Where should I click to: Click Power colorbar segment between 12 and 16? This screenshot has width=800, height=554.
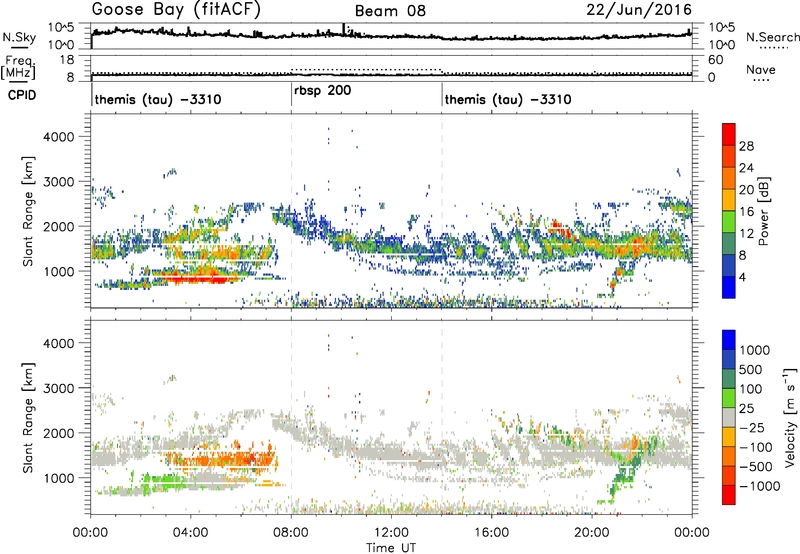[x=729, y=221]
